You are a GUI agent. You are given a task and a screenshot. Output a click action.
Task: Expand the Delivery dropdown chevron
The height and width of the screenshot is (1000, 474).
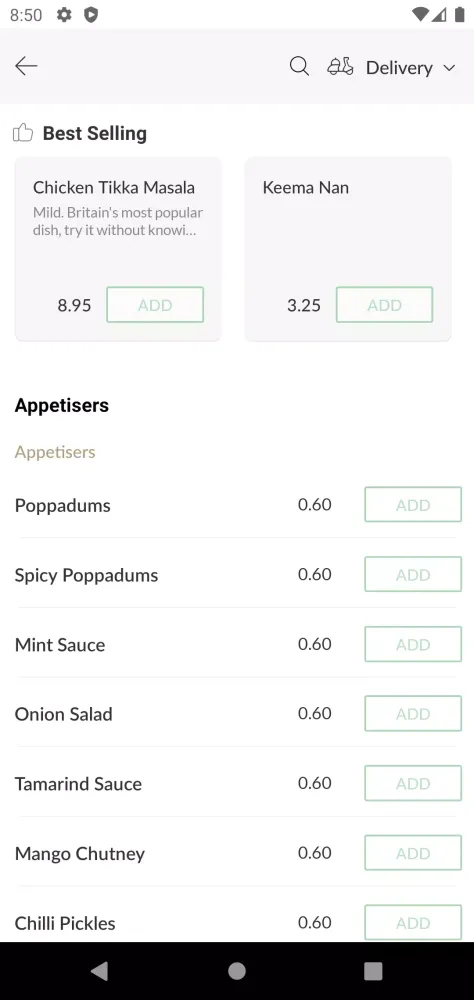coord(449,68)
